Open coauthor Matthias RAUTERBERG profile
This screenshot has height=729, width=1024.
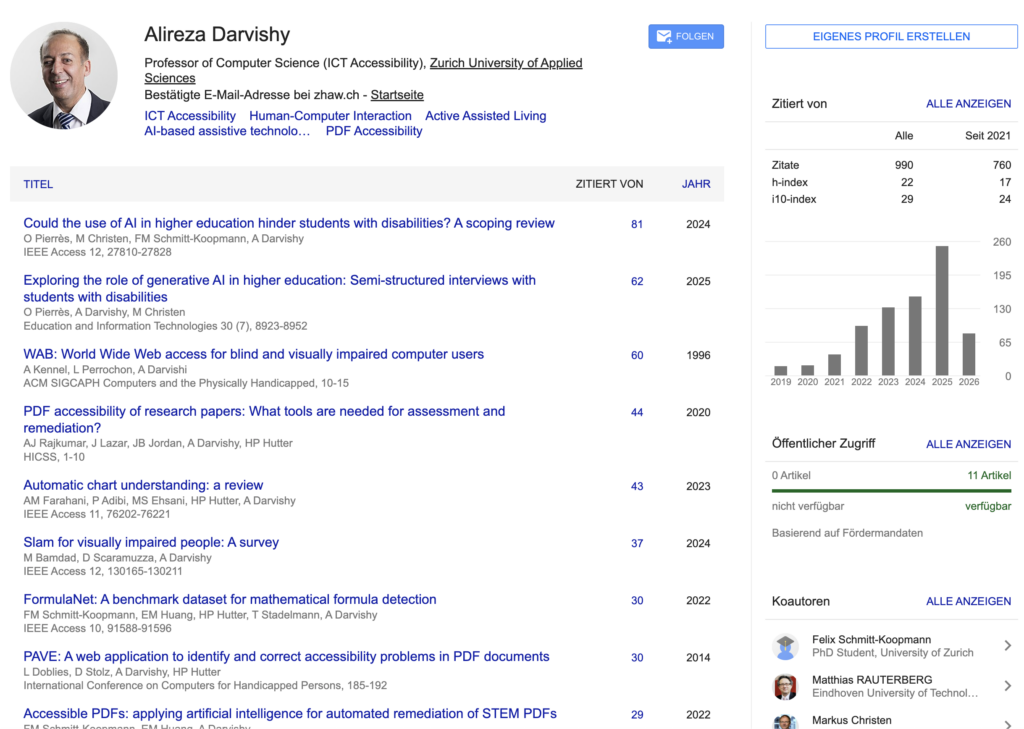coord(872,680)
